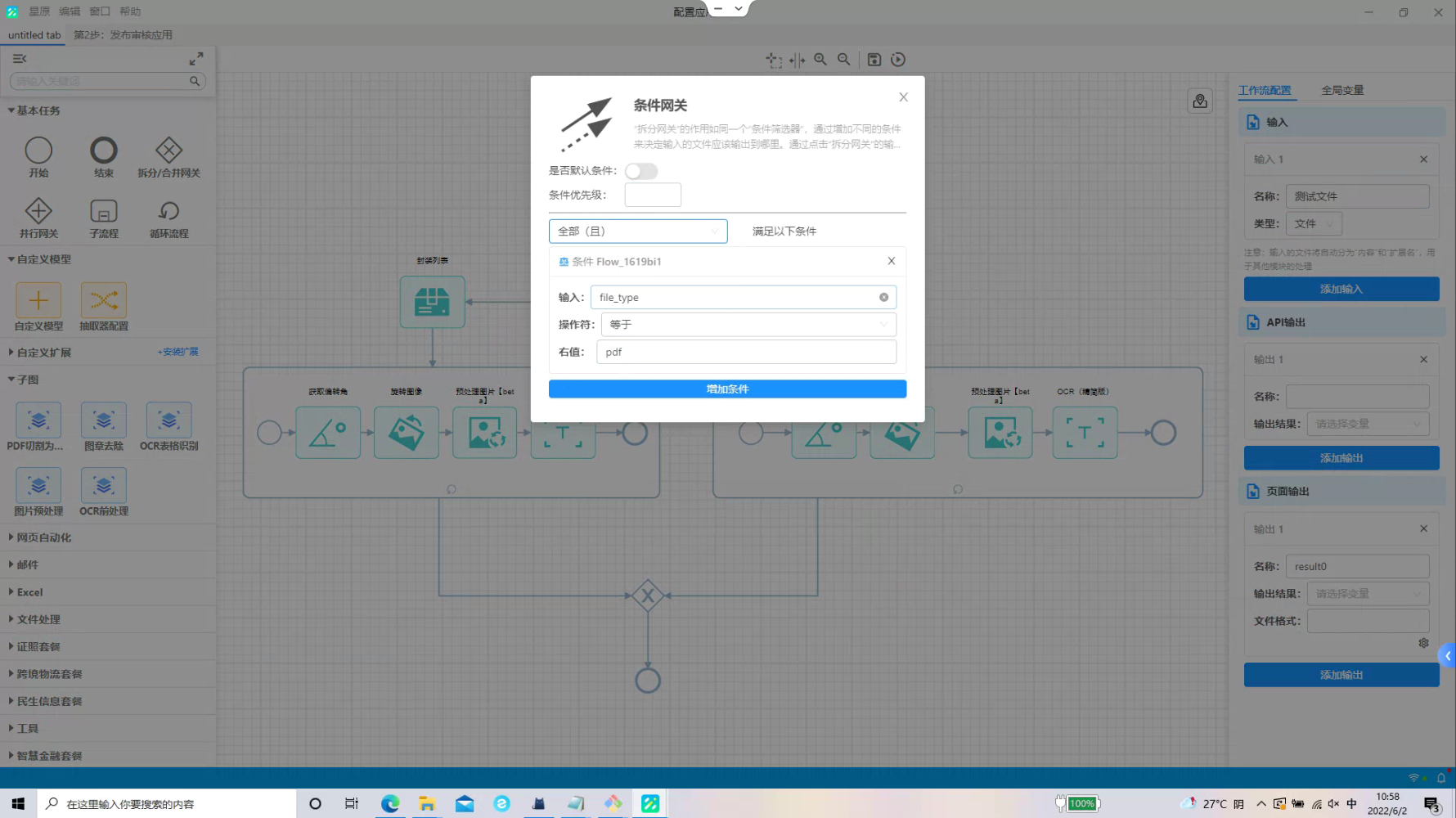The width and height of the screenshot is (1456, 818).
Task: Click the zoom out magnifier in canvas toolbar
Action: tap(844, 60)
